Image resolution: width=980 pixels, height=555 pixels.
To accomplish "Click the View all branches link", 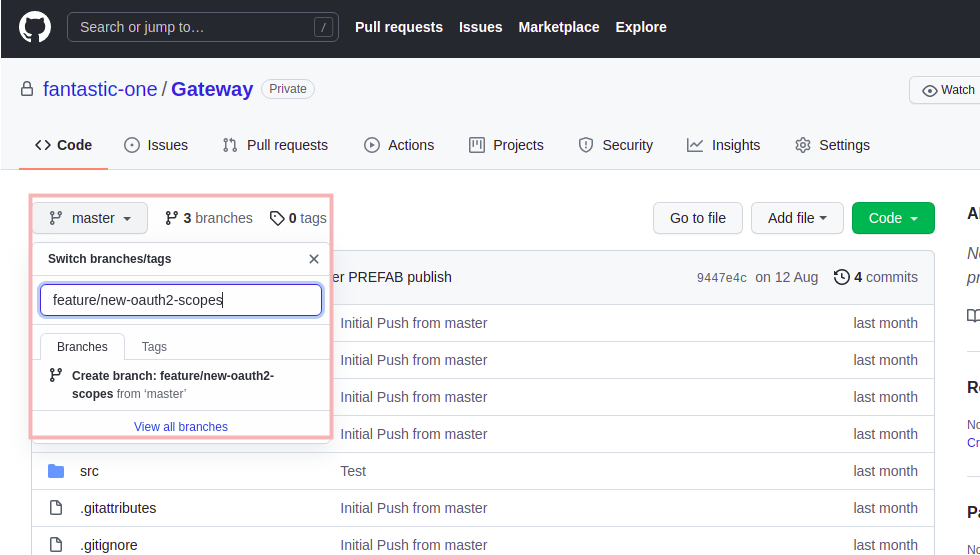I will click(181, 427).
